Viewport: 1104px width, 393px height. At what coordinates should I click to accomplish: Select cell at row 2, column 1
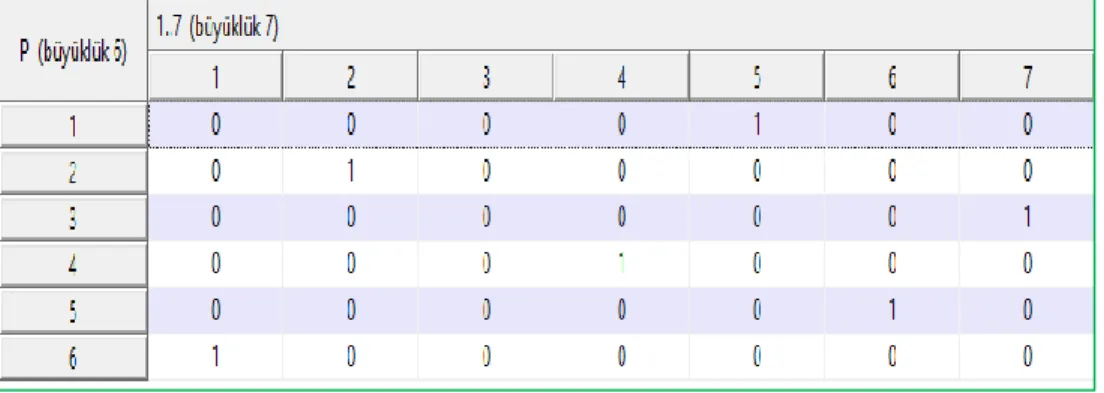pos(215,171)
